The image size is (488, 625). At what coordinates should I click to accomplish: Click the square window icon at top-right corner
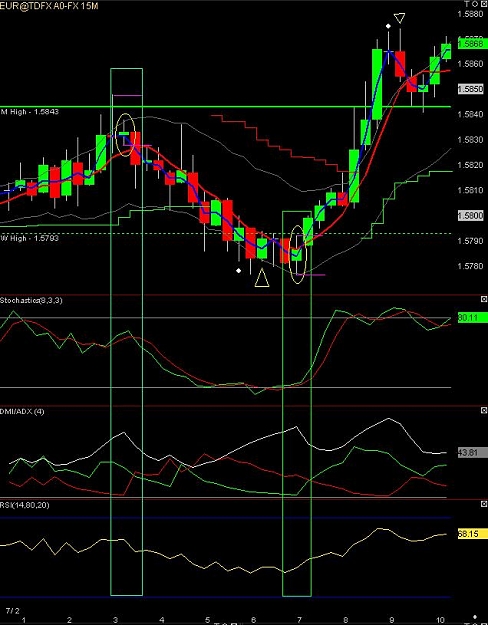click(x=483, y=4)
